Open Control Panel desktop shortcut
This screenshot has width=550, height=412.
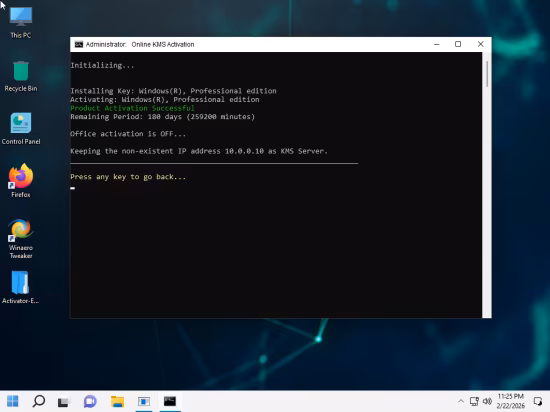(x=21, y=129)
